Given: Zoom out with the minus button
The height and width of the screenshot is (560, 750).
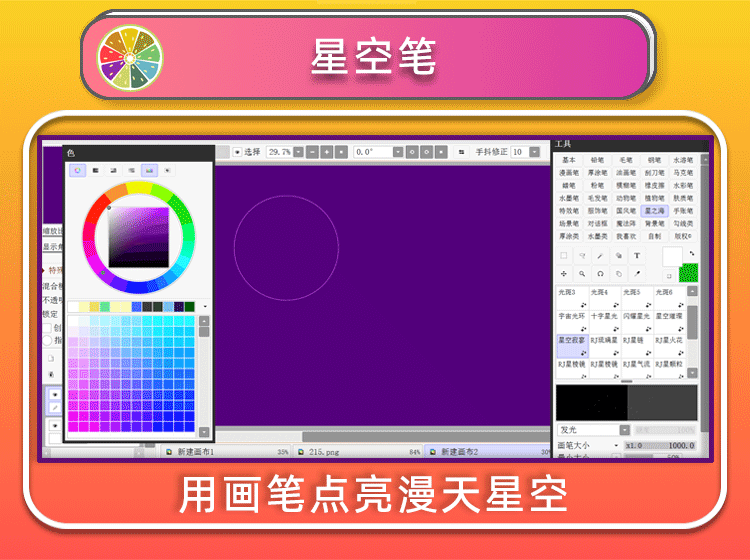Looking at the screenshot, I should [x=312, y=152].
